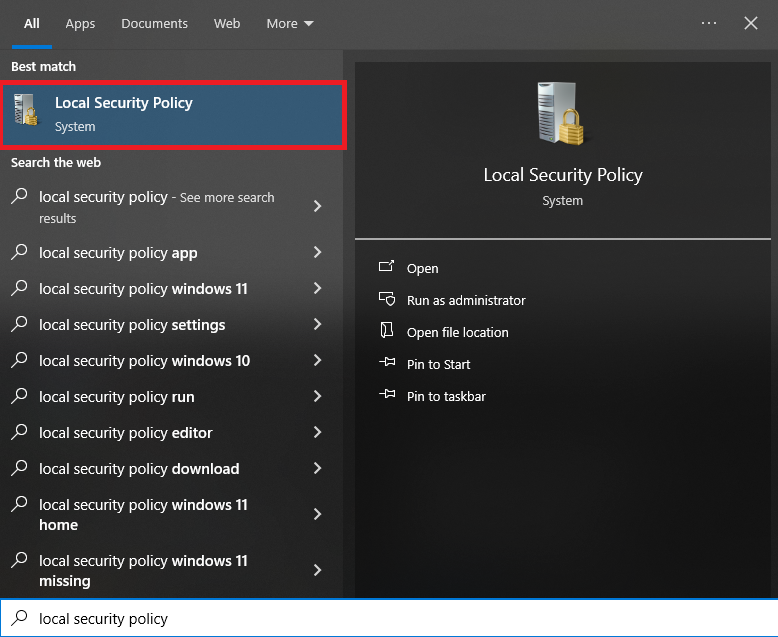Expand arrow for 'local security policy editor'
This screenshot has height=637, width=778.
click(318, 432)
